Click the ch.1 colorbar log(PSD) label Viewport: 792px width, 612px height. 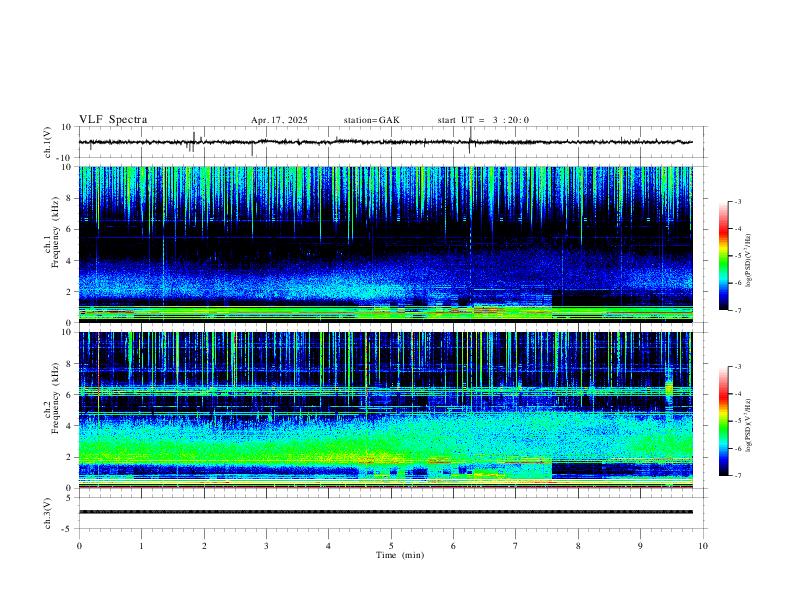[748, 260]
